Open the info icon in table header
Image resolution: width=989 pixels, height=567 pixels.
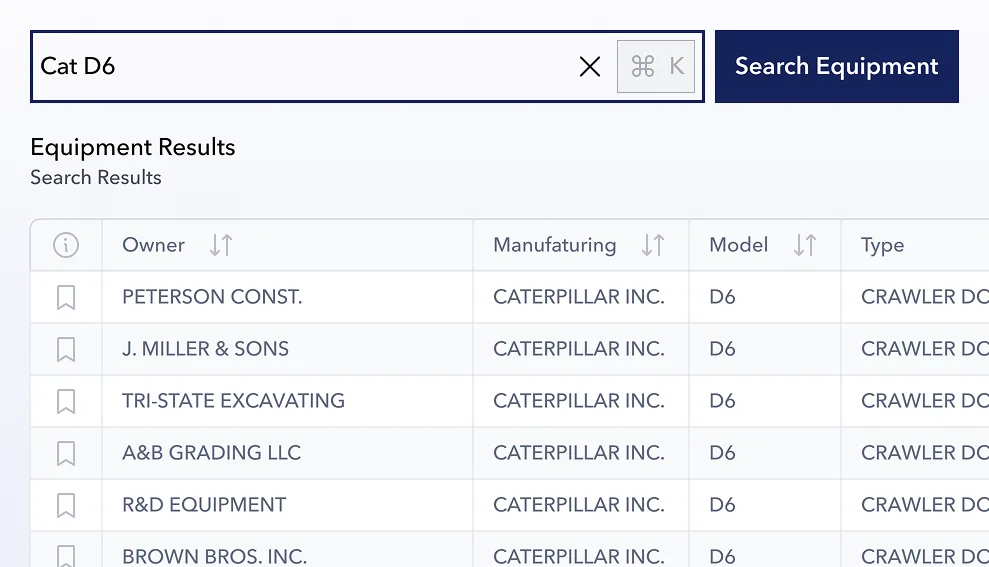tap(66, 245)
